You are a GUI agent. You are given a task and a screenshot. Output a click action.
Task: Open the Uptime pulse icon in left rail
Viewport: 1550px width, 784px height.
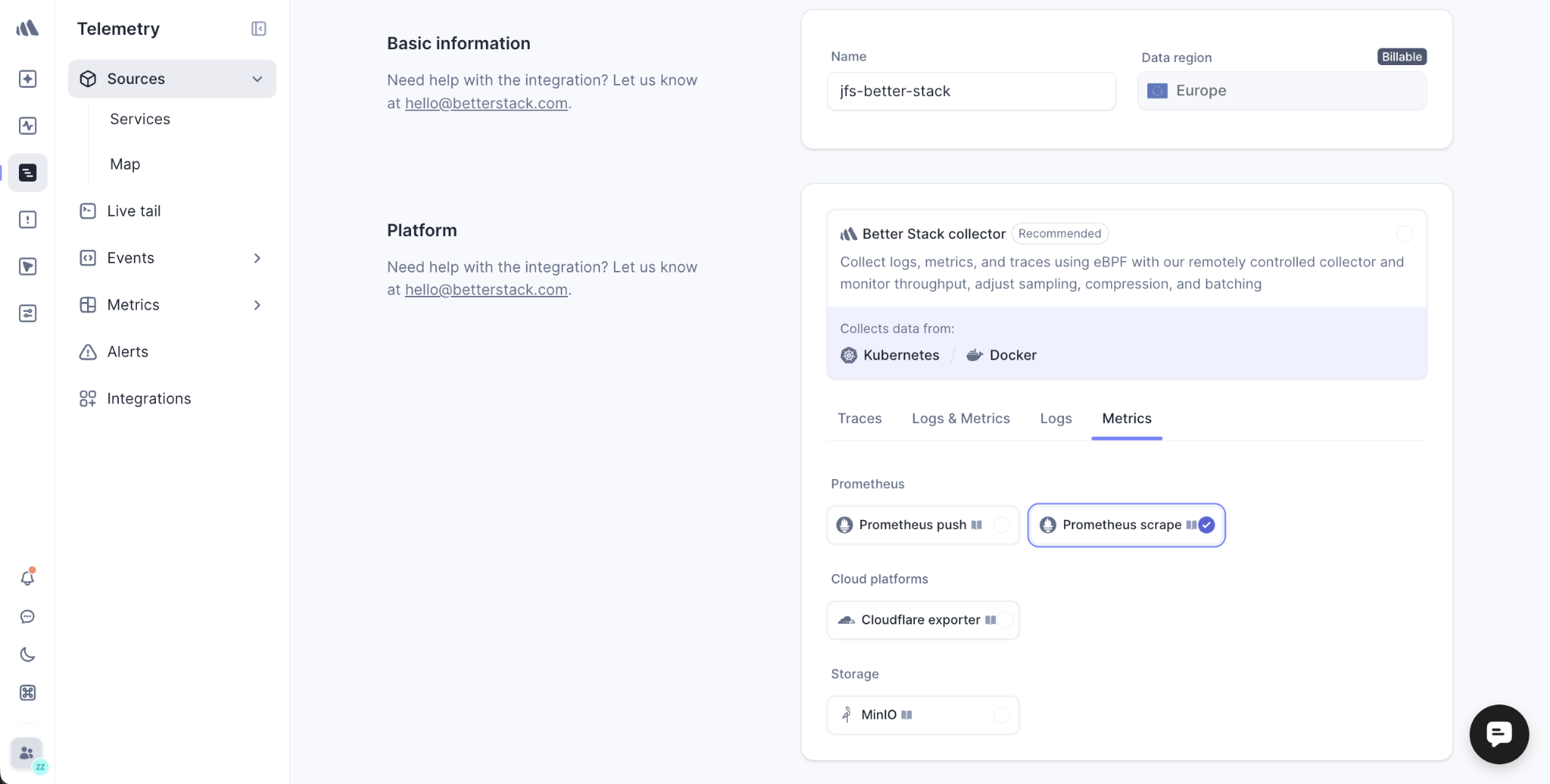pos(27,126)
